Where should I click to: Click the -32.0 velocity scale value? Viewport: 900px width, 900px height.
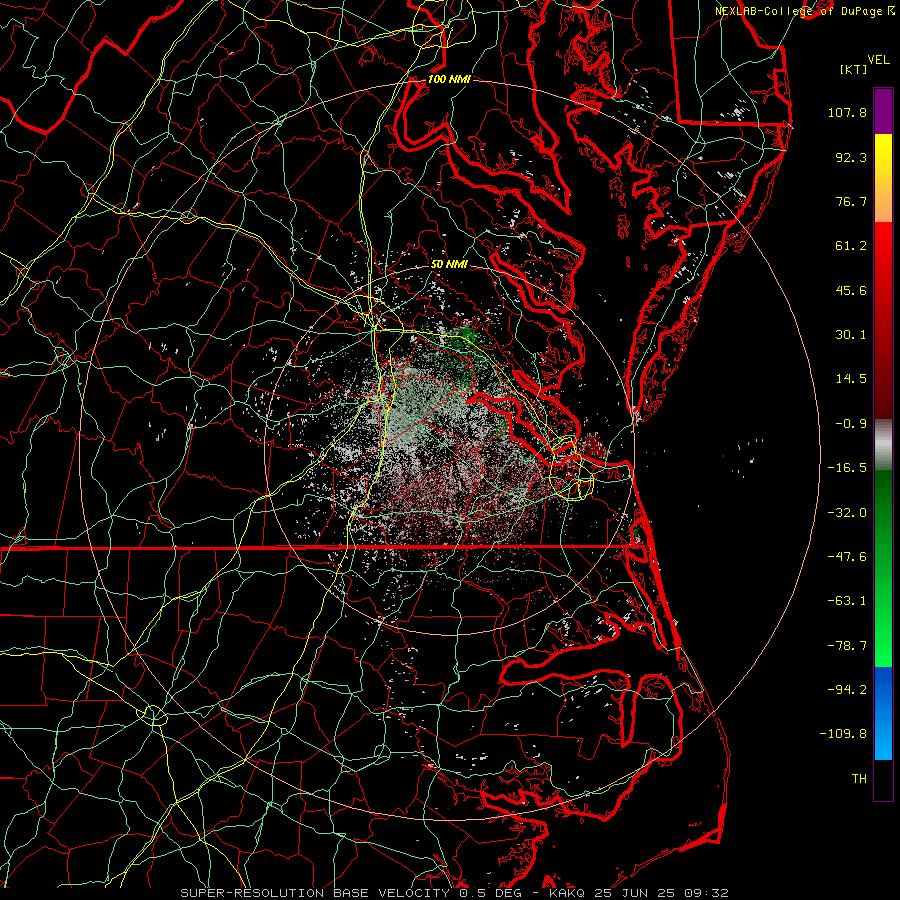coord(847,512)
